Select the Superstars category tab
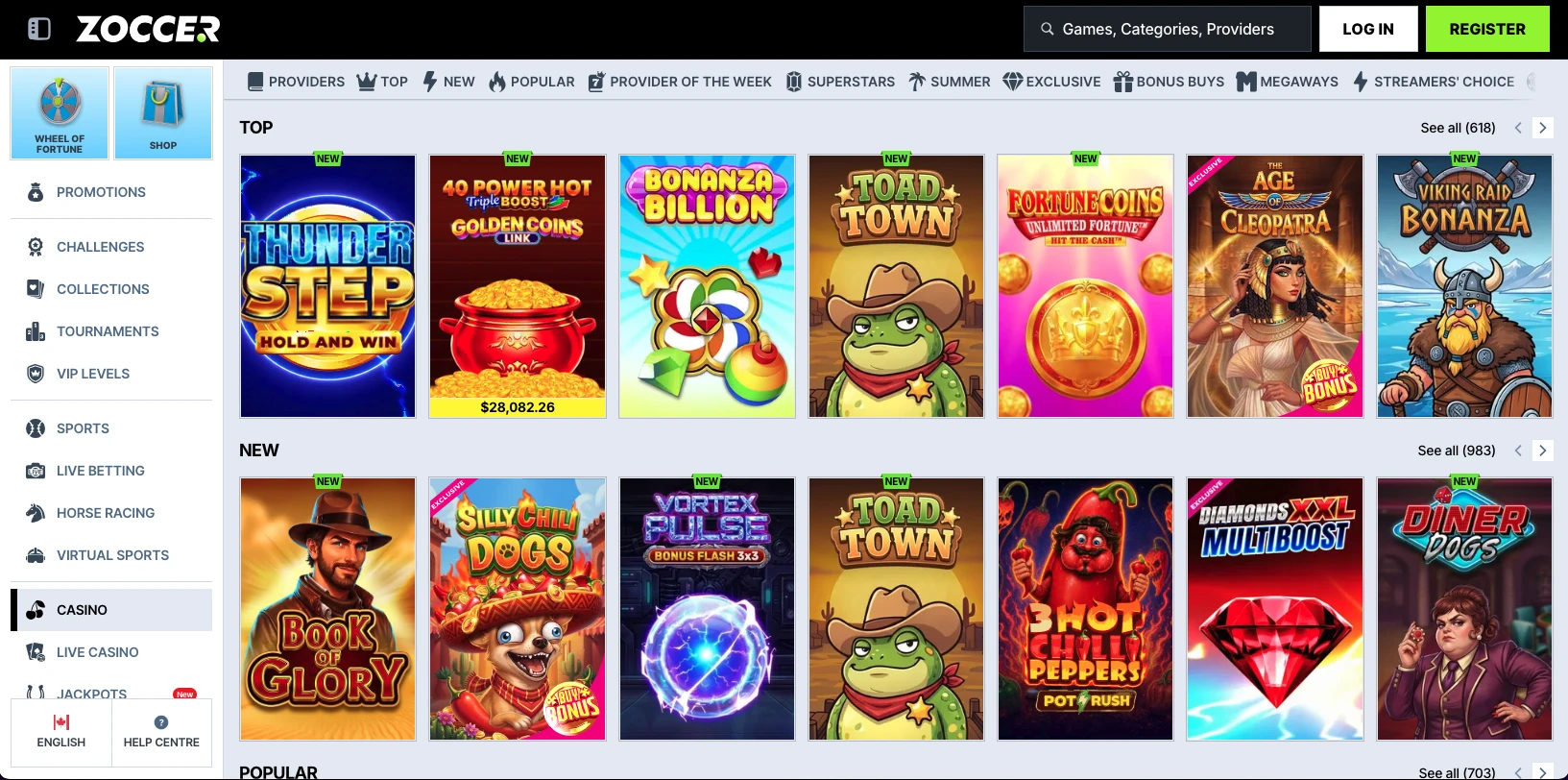This screenshot has width=1568, height=780. (840, 82)
